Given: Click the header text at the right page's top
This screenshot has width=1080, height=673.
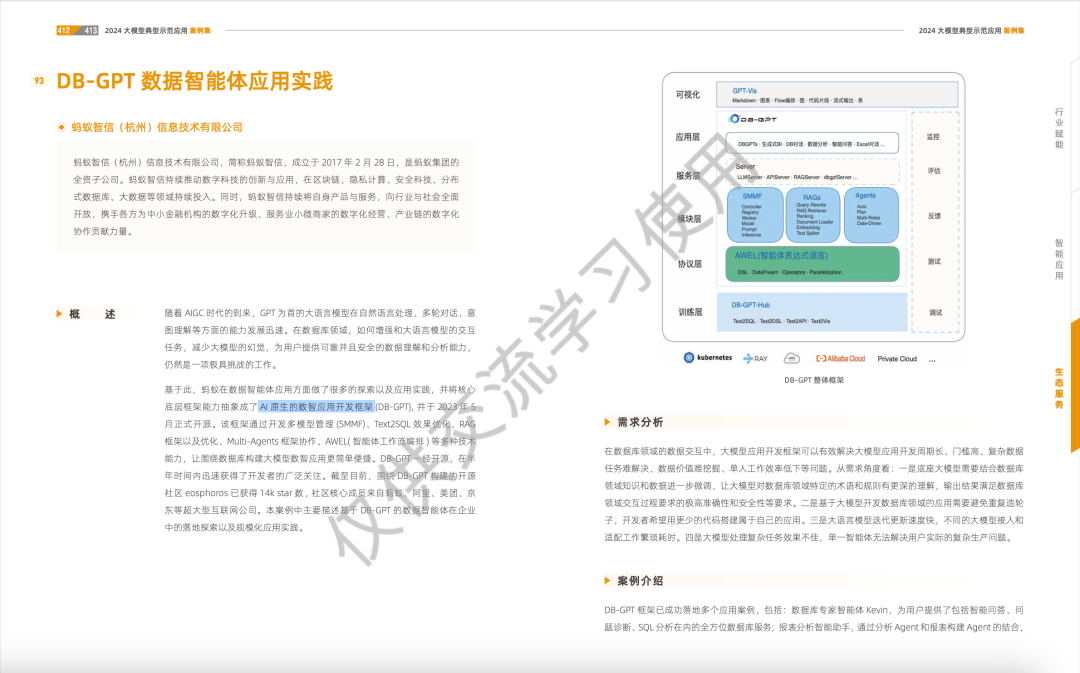Looking at the screenshot, I should click(971, 30).
